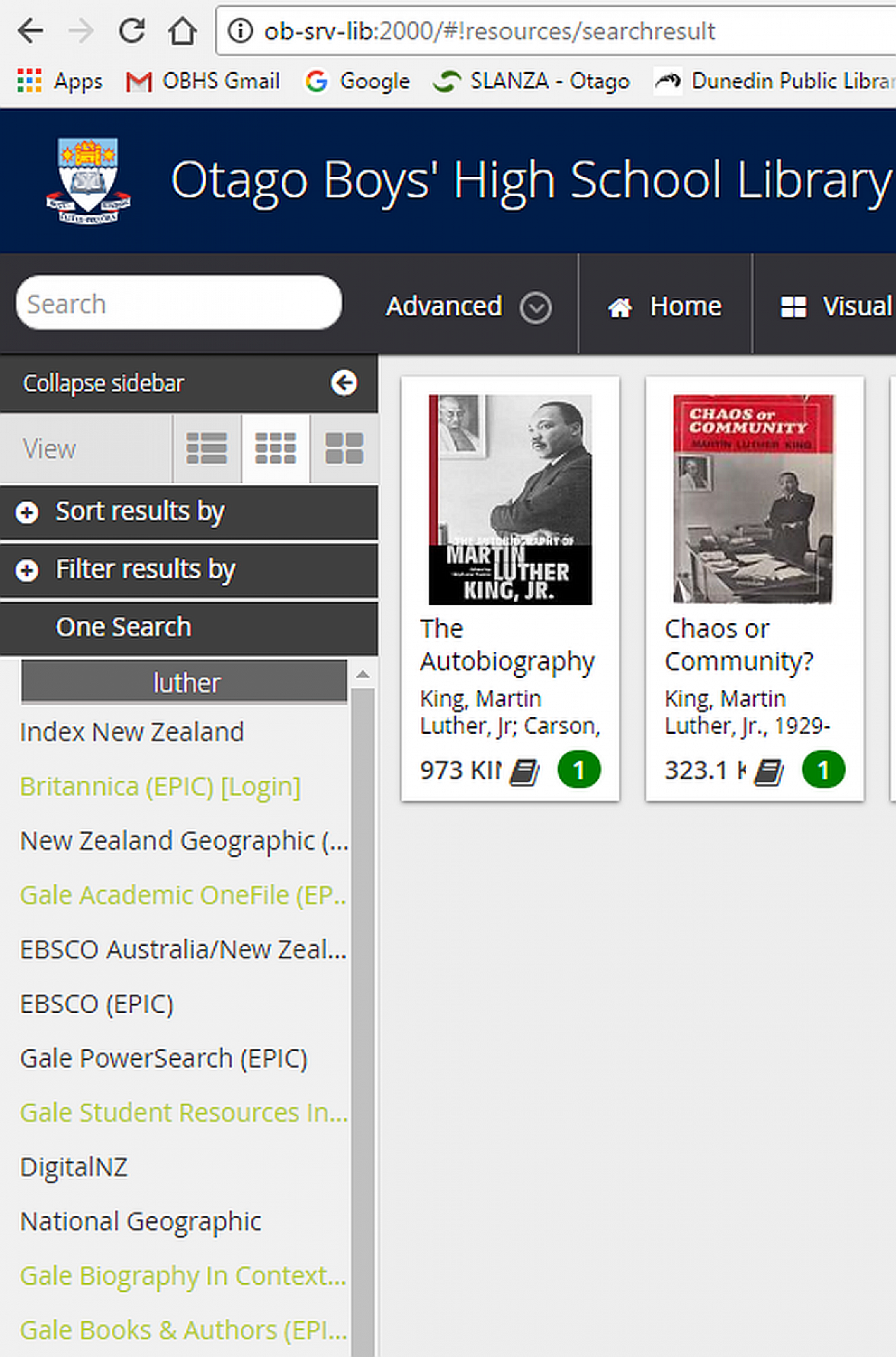Click the browser reload icon
896x1357 pixels.
(x=132, y=31)
